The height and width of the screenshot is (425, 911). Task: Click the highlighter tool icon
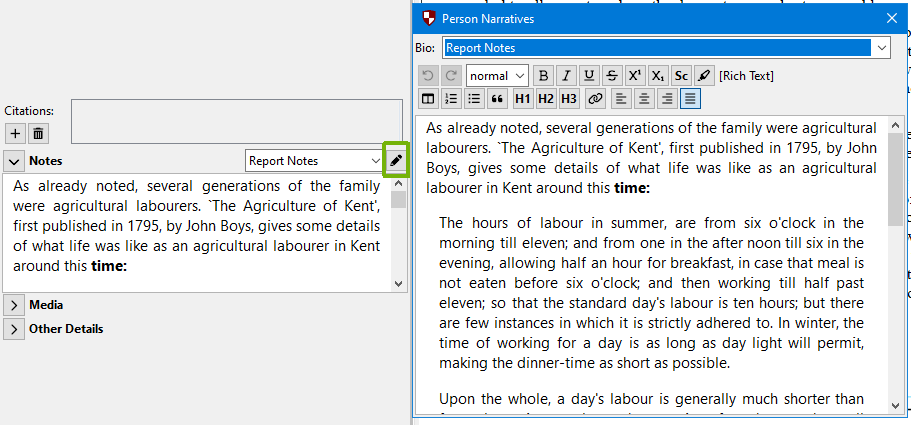pos(704,76)
